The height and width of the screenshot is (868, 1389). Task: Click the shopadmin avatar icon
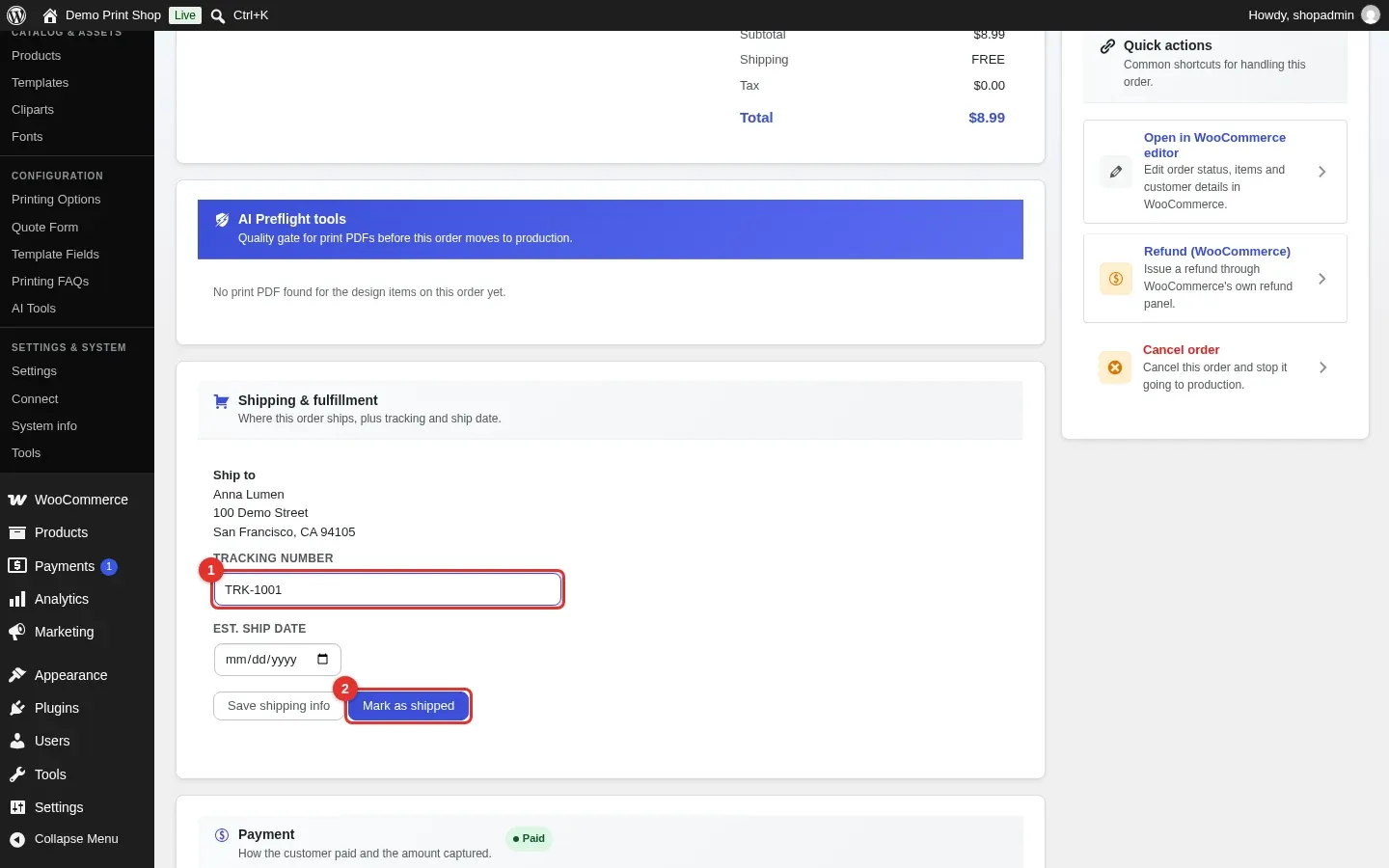(1371, 14)
